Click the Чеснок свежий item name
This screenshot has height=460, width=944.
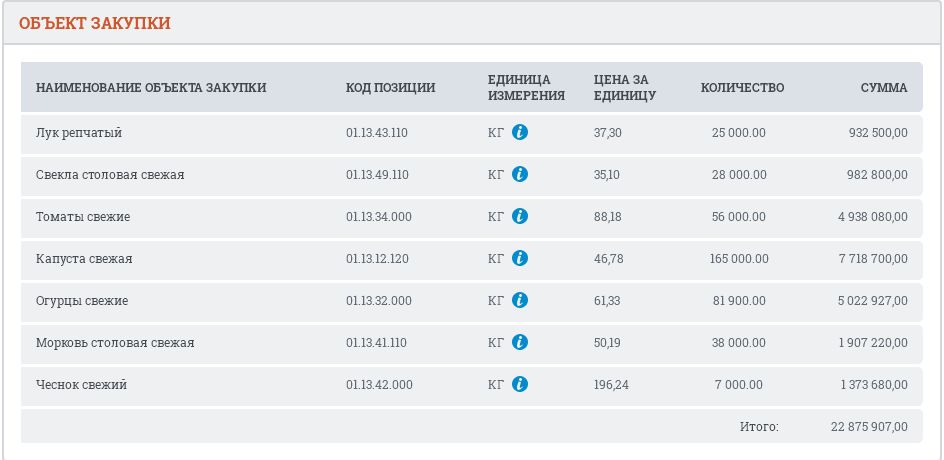click(81, 385)
